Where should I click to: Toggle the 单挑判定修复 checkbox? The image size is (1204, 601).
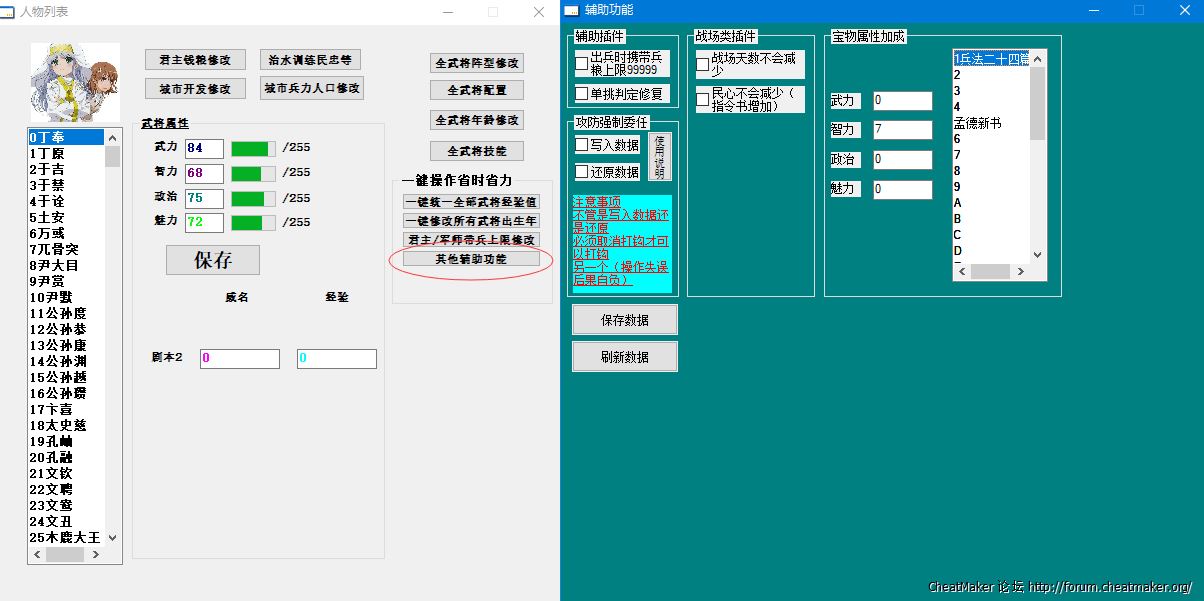coord(582,94)
